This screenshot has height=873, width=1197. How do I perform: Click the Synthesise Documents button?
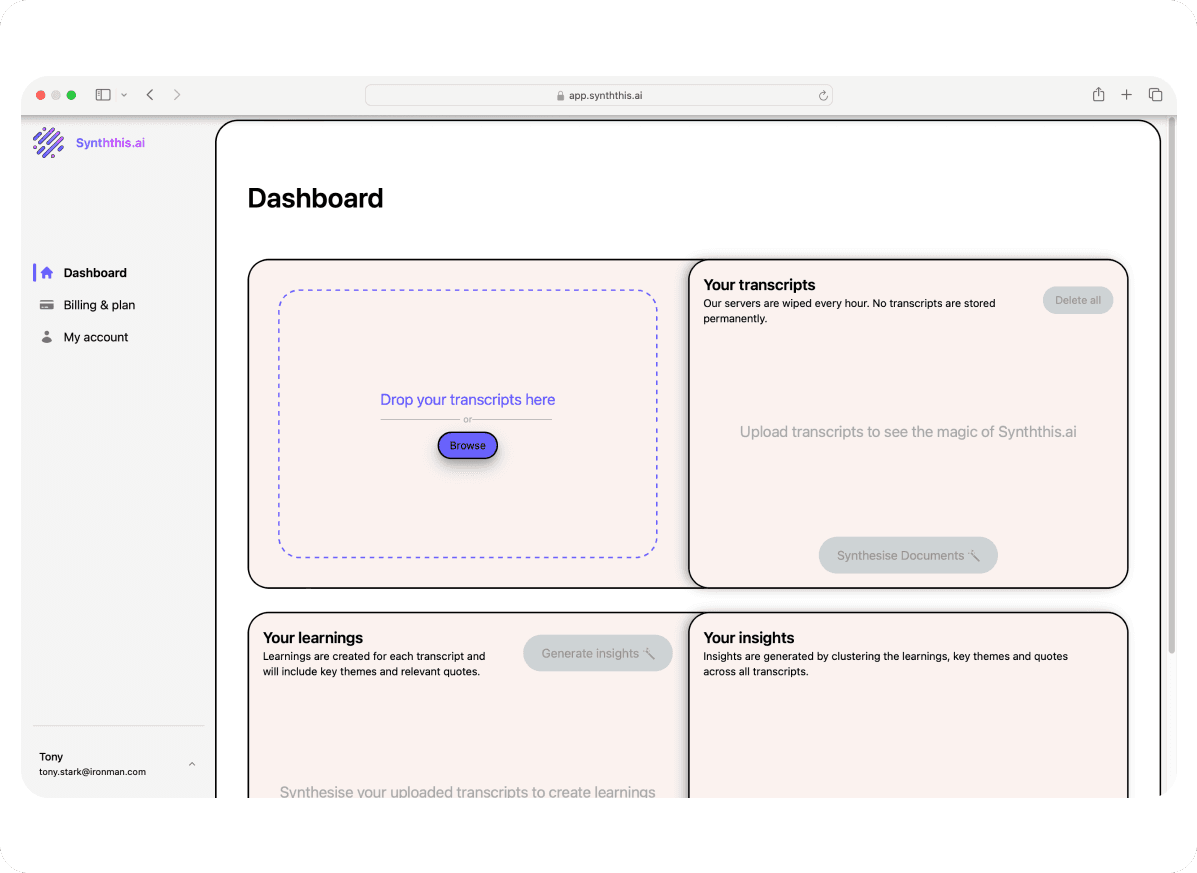(x=908, y=555)
